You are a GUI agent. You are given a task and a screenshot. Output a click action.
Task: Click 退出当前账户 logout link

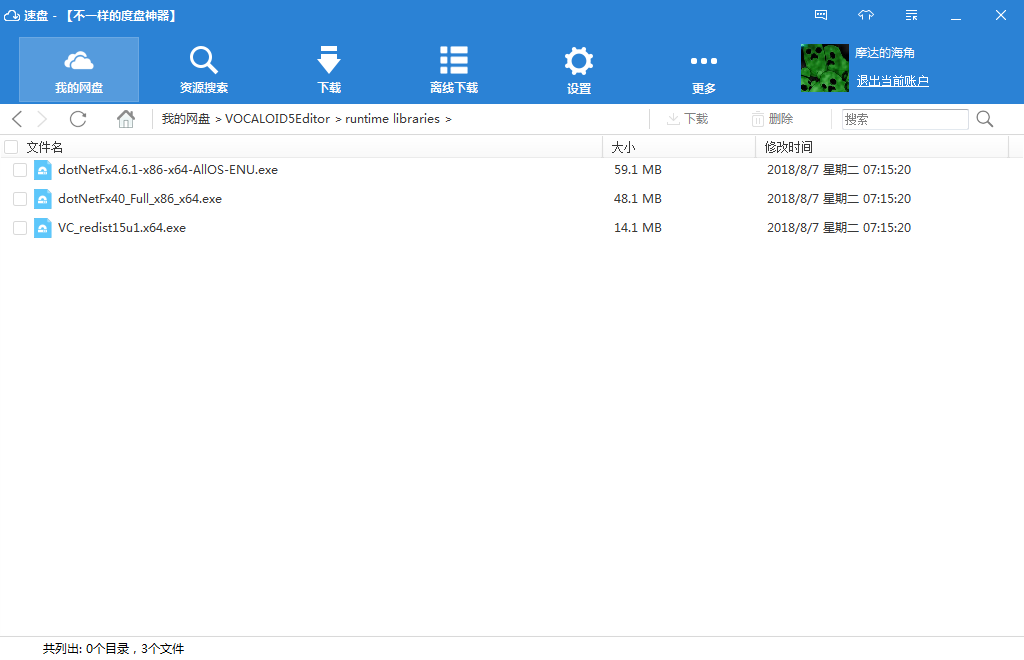pos(893,81)
